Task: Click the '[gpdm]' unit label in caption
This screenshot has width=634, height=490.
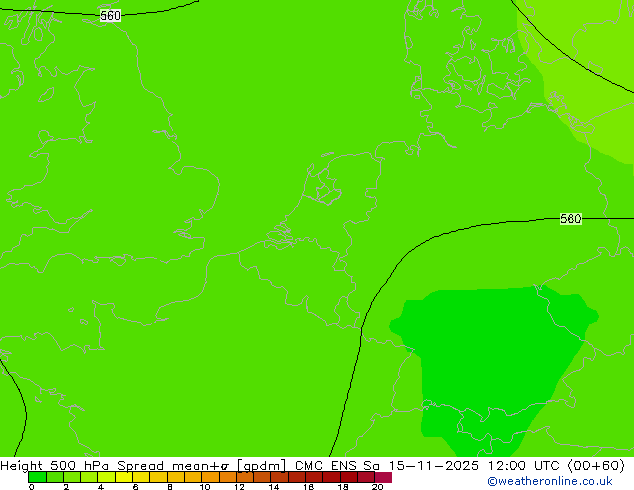Action: (x=262, y=466)
